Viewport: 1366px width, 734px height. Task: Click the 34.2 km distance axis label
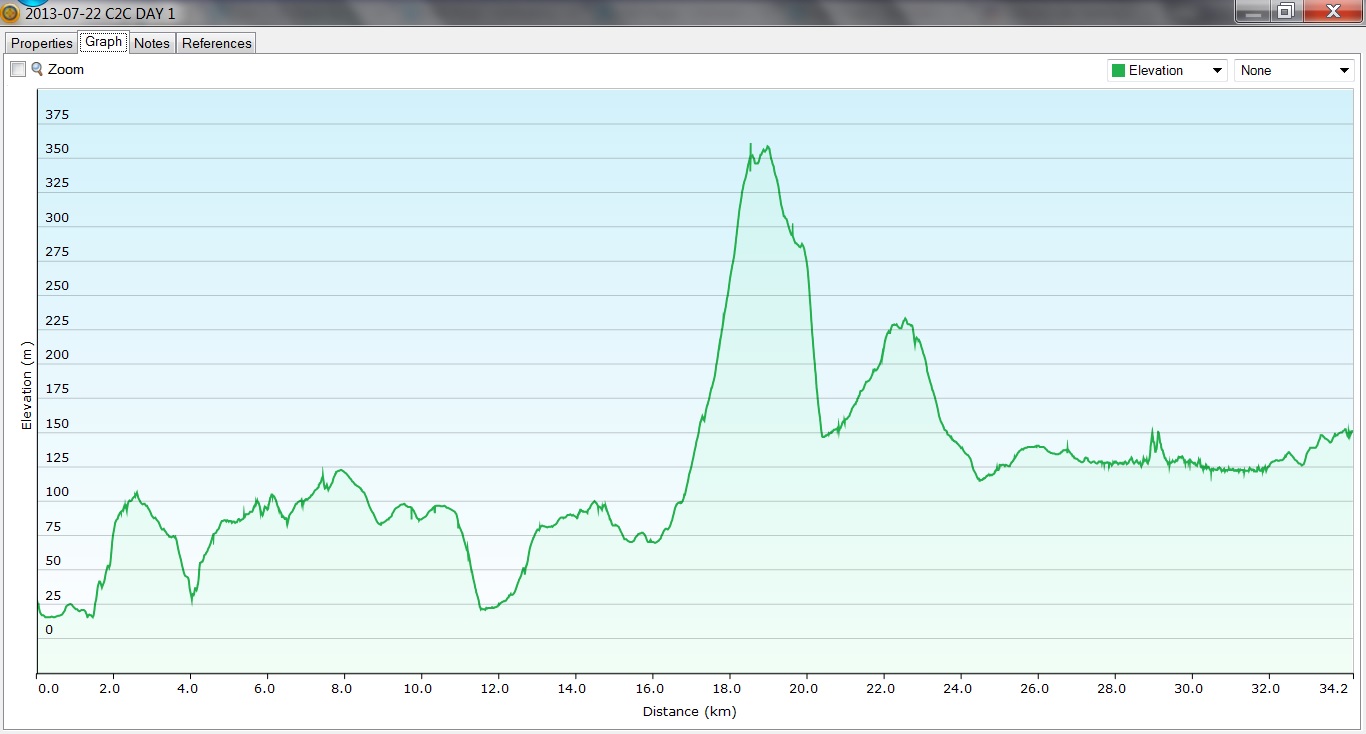pos(1336,689)
